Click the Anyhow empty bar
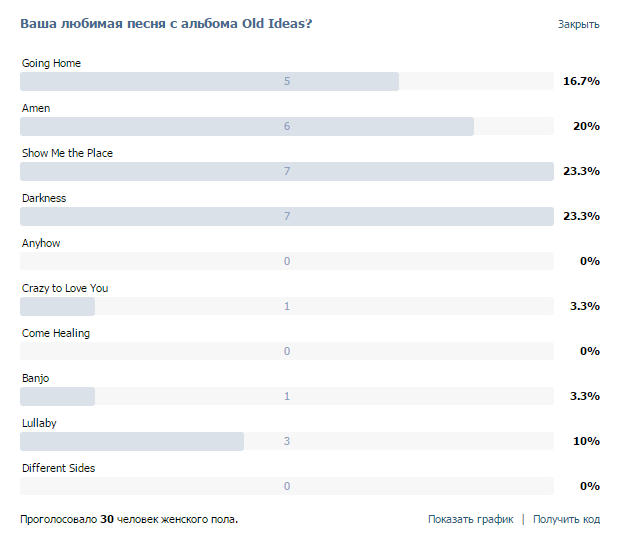The width and height of the screenshot is (619, 540). click(x=287, y=261)
